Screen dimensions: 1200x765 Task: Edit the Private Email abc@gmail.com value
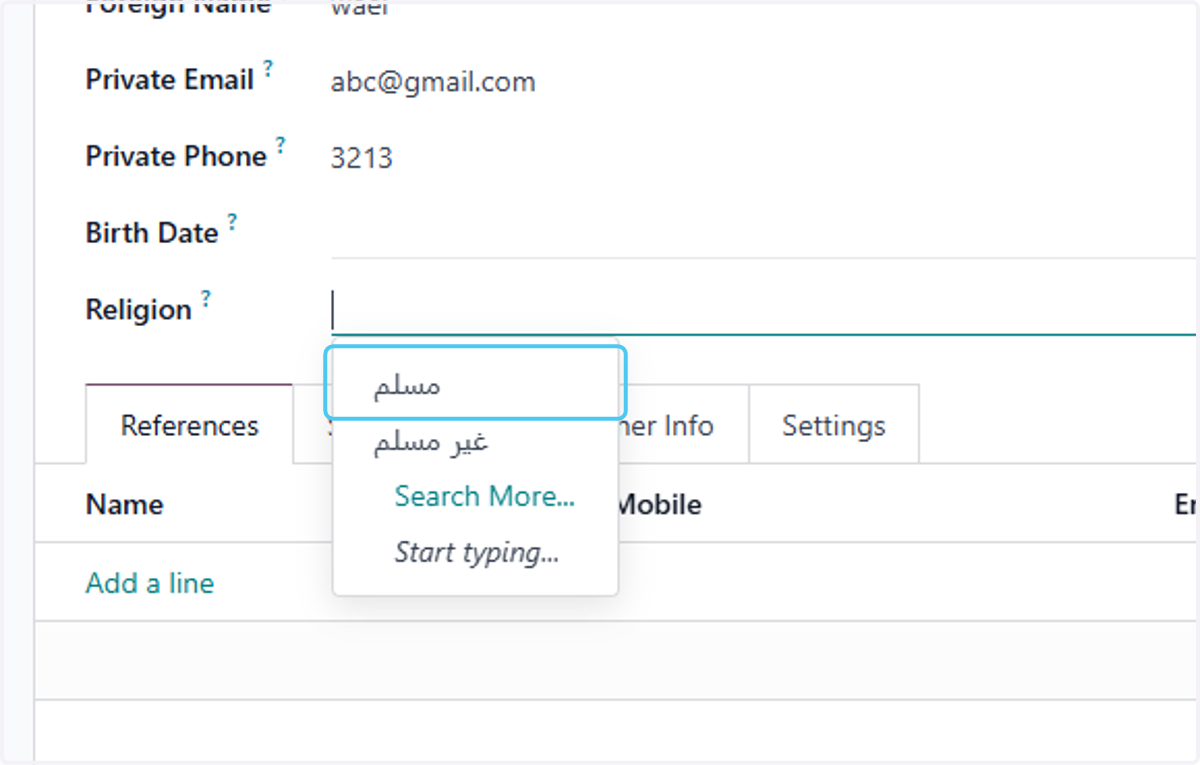click(433, 81)
